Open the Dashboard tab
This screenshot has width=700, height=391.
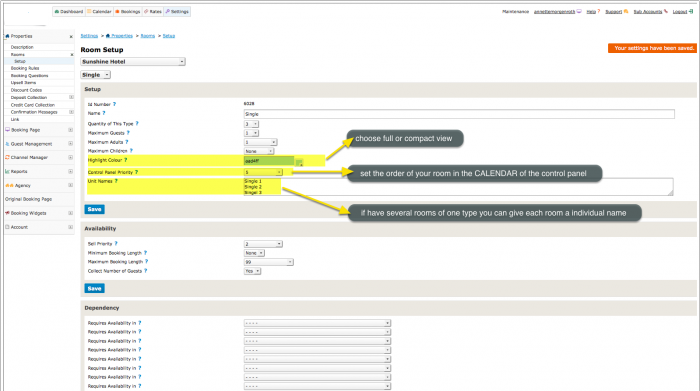coord(69,12)
